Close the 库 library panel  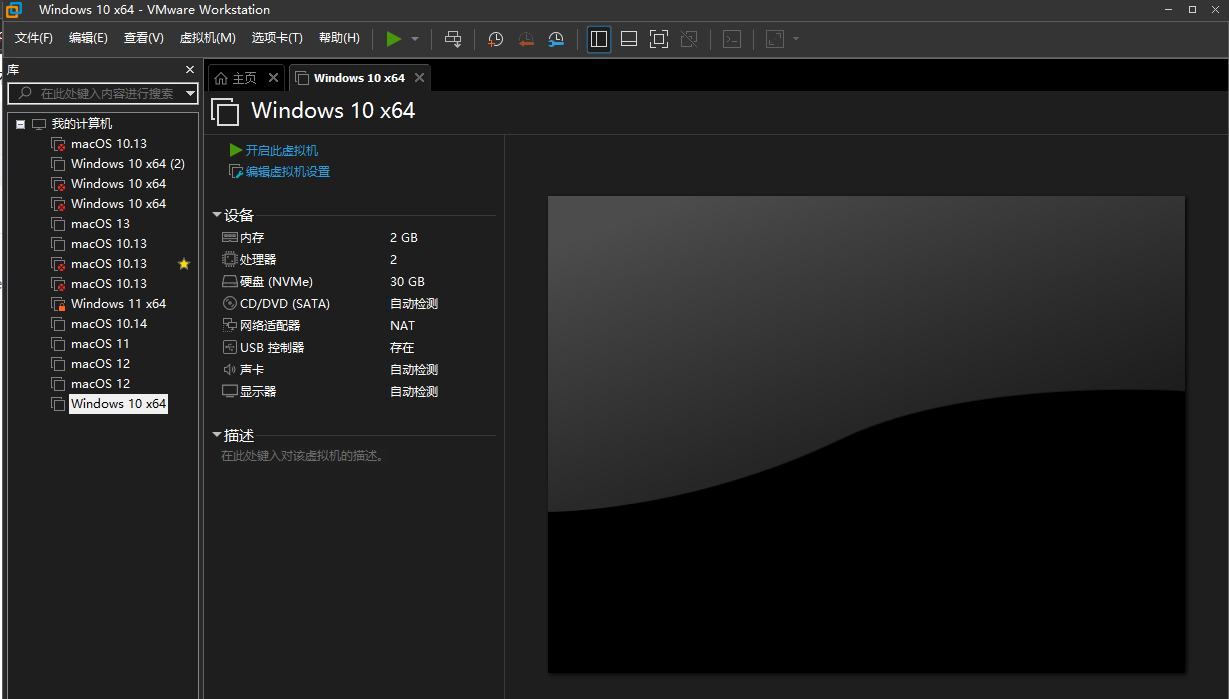tap(190, 69)
